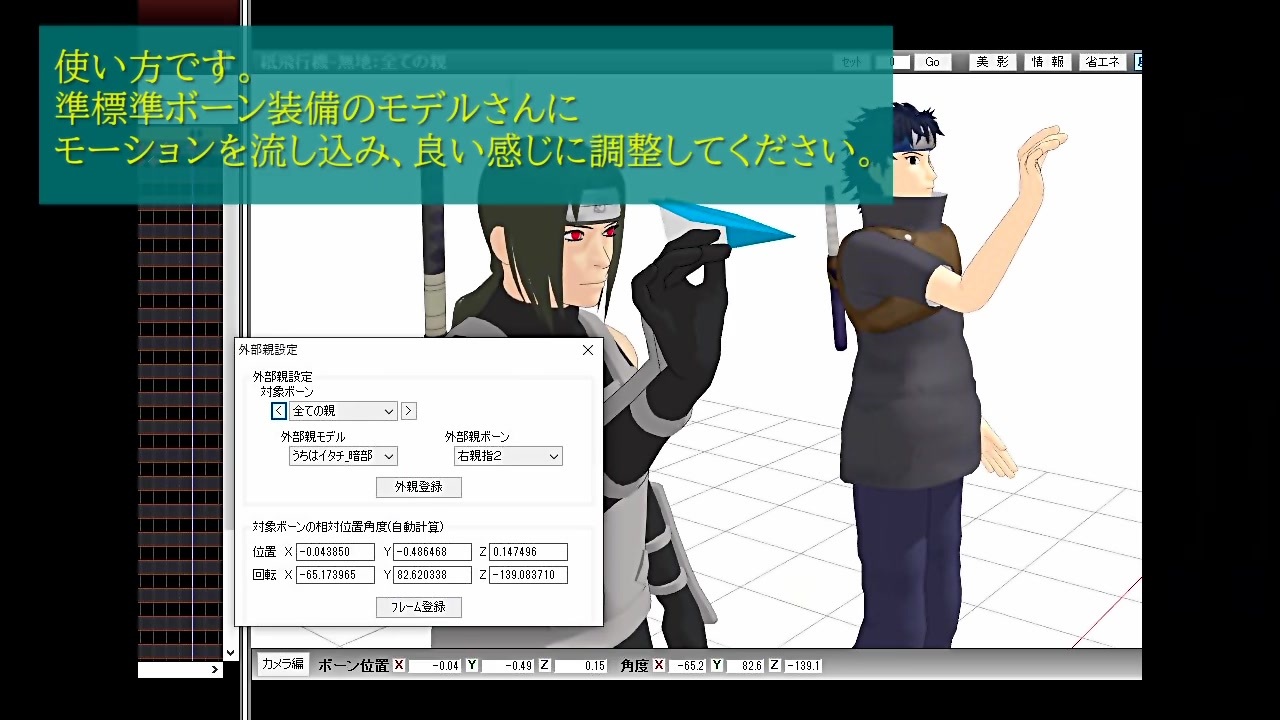The width and height of the screenshot is (1280, 720).
Task: Click the Go frame jump button
Action: pos(932,62)
